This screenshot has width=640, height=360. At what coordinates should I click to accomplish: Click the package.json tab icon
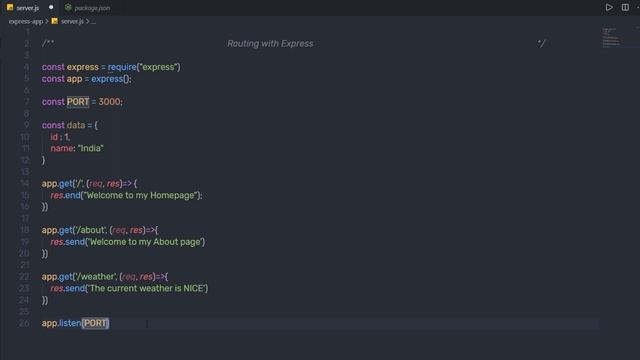coord(68,7)
